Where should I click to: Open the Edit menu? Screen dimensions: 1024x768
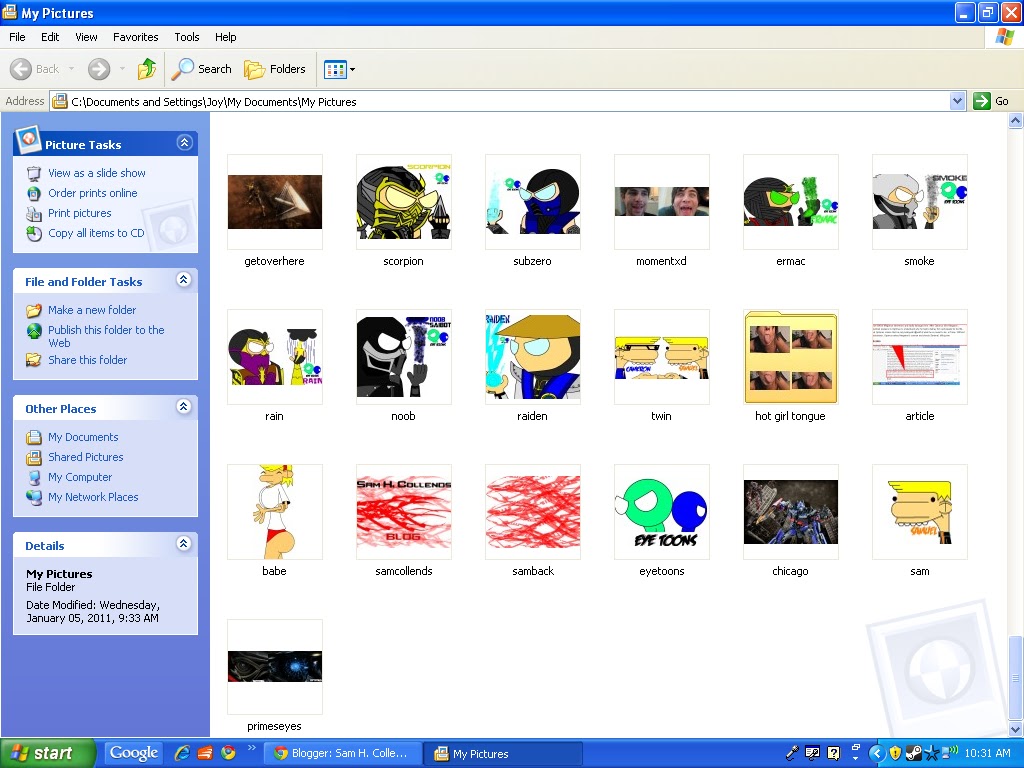click(x=50, y=37)
